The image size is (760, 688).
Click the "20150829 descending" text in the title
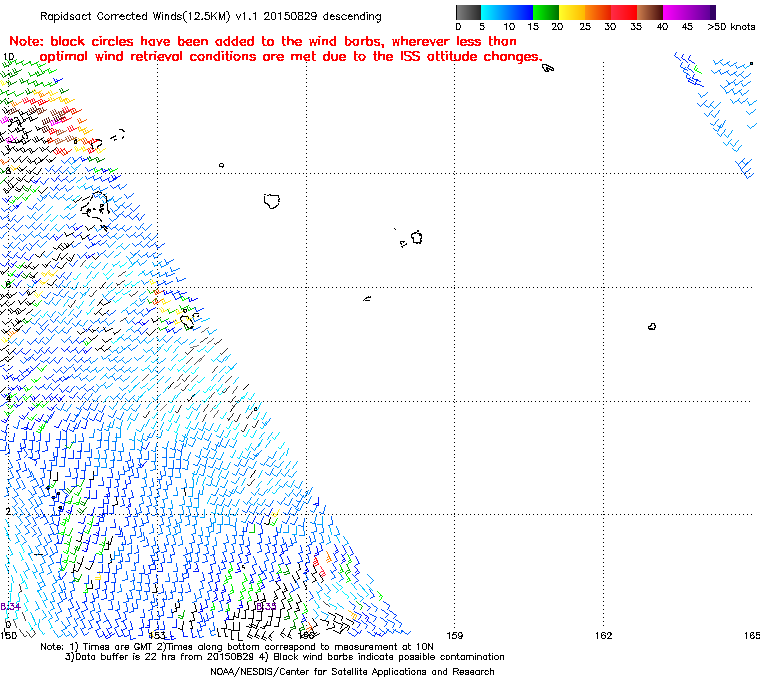coord(322,16)
